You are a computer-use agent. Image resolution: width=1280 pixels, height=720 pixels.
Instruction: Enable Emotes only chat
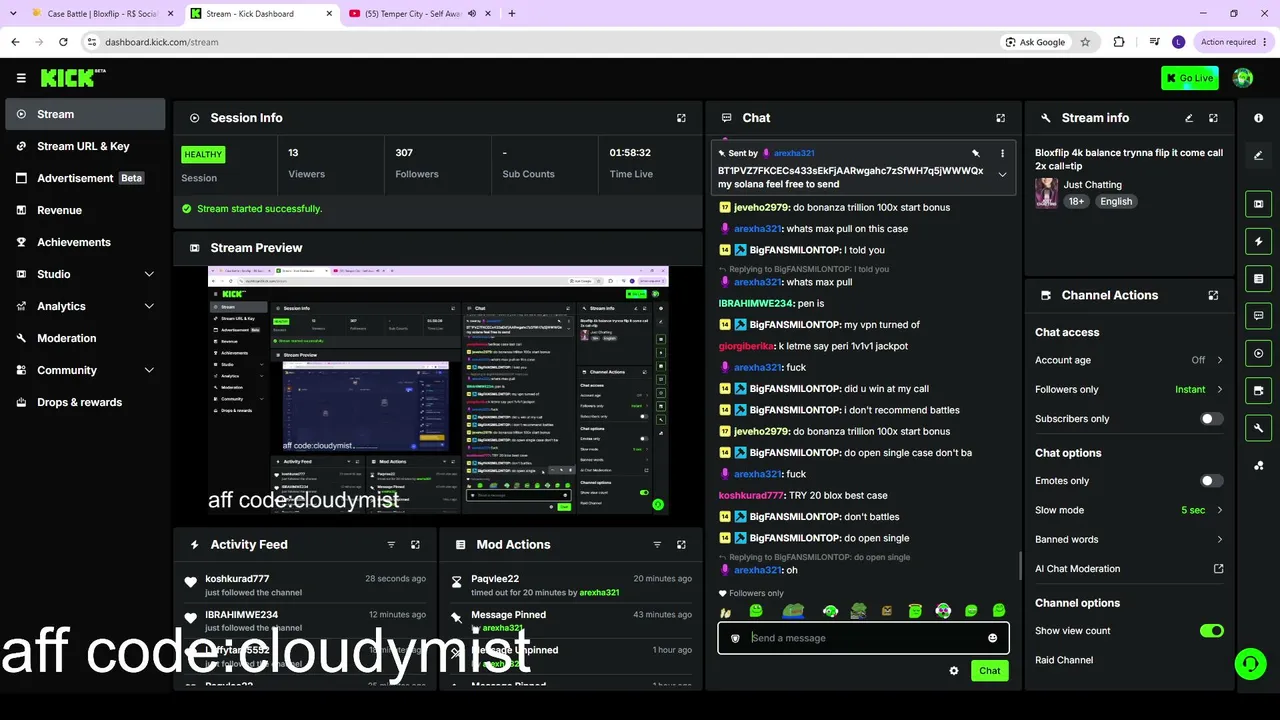click(x=1211, y=481)
